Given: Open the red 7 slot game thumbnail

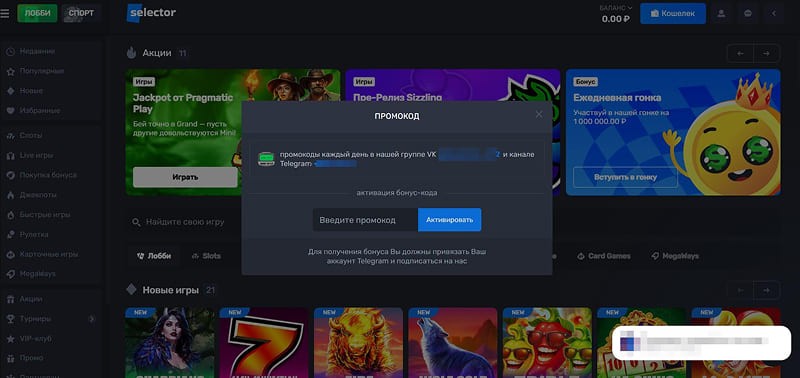Looking at the screenshot, I should [264, 342].
